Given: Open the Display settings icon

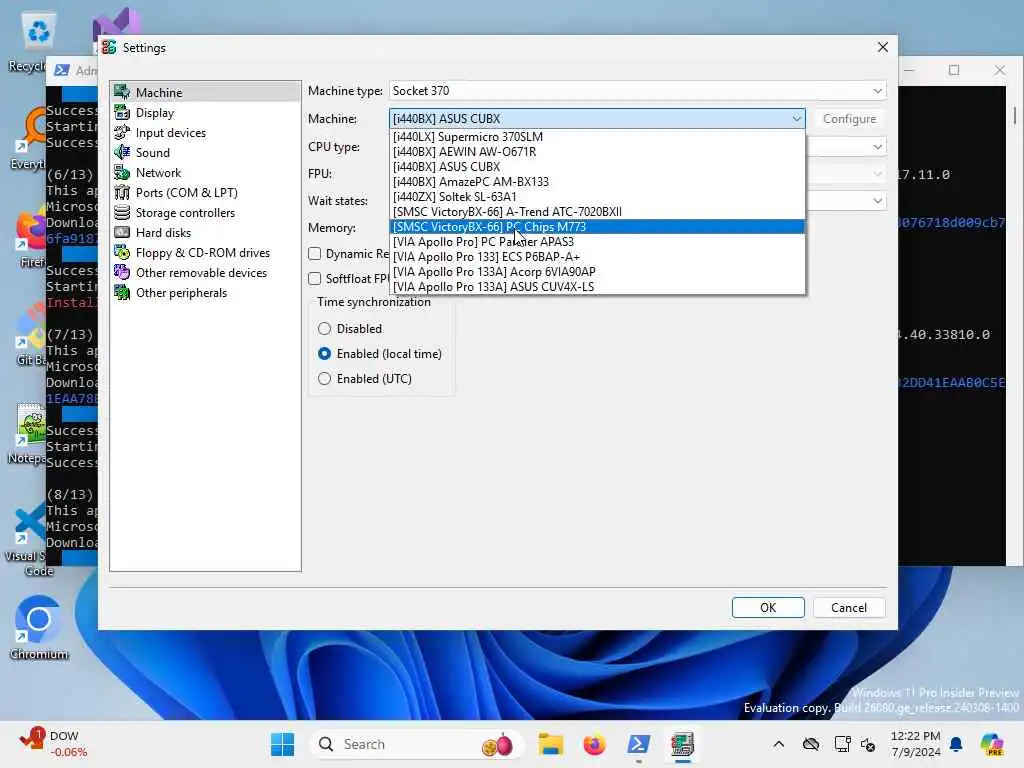Looking at the screenshot, I should point(122,113).
